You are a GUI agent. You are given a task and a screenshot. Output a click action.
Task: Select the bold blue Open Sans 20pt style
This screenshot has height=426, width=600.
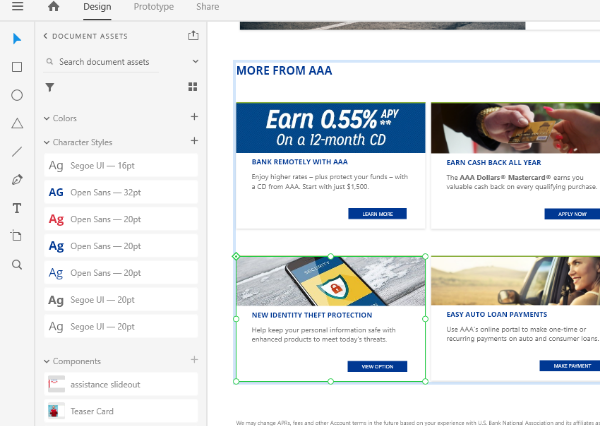tap(121, 246)
